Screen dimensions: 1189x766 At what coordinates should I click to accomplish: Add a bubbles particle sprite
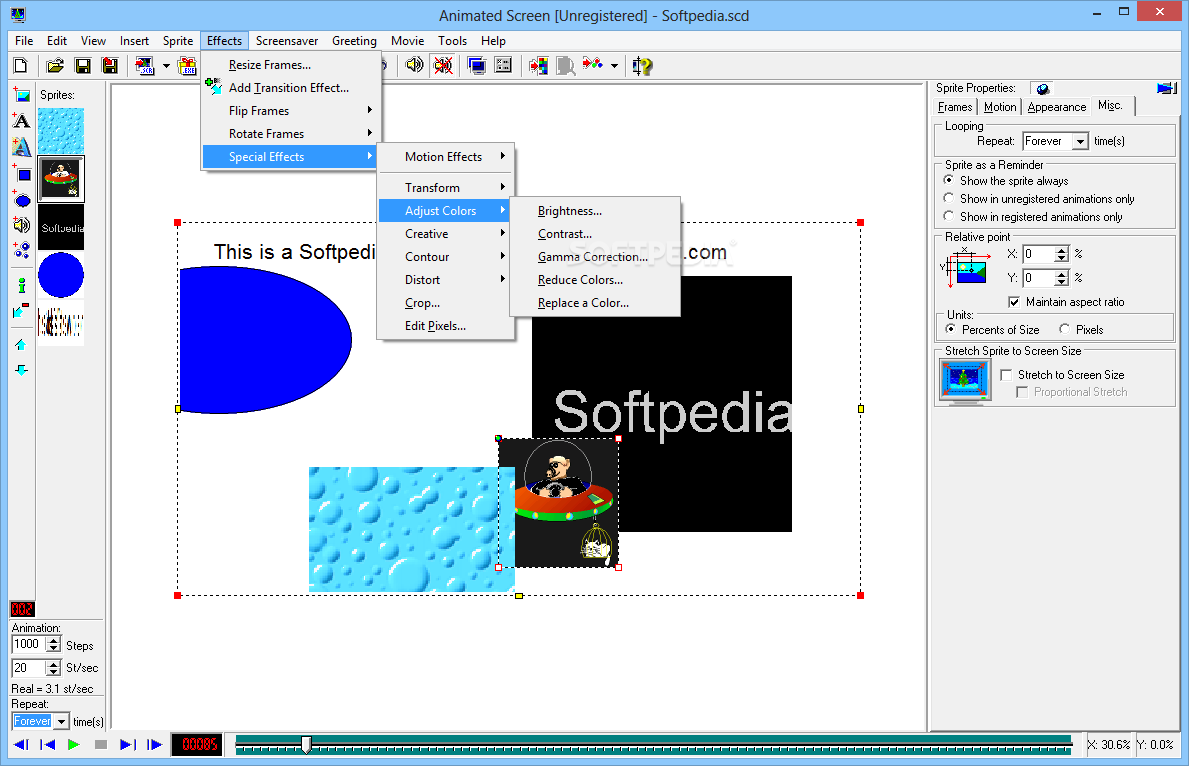tap(21, 250)
